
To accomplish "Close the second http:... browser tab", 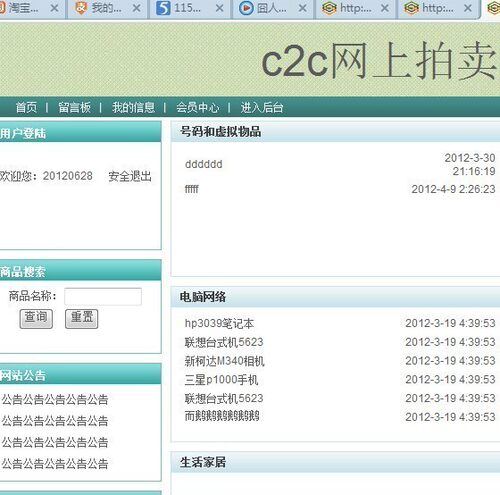I will (468, 8).
